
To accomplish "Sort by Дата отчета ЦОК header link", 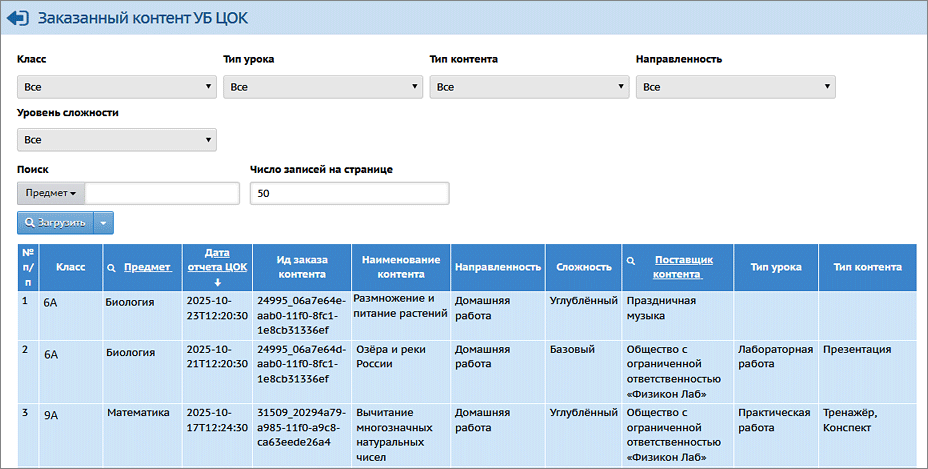I will pos(217,260).
